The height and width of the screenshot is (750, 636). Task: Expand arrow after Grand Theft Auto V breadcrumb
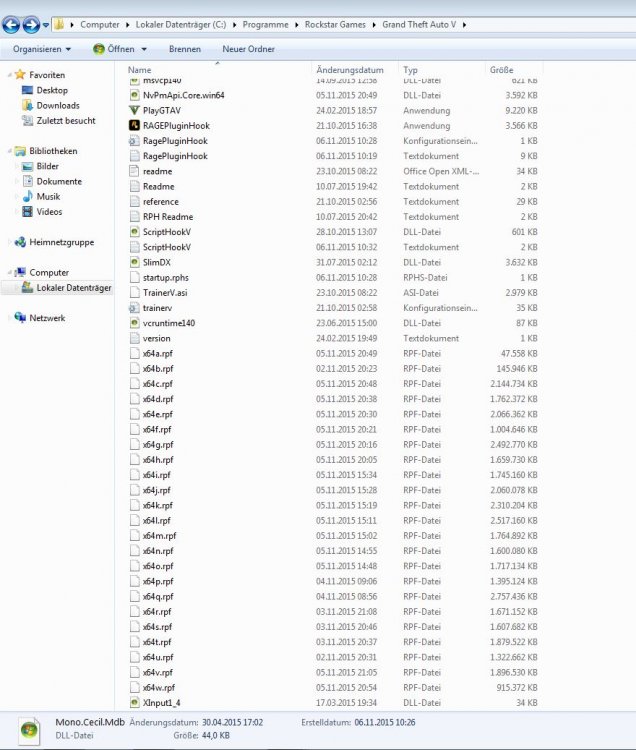tap(464, 25)
